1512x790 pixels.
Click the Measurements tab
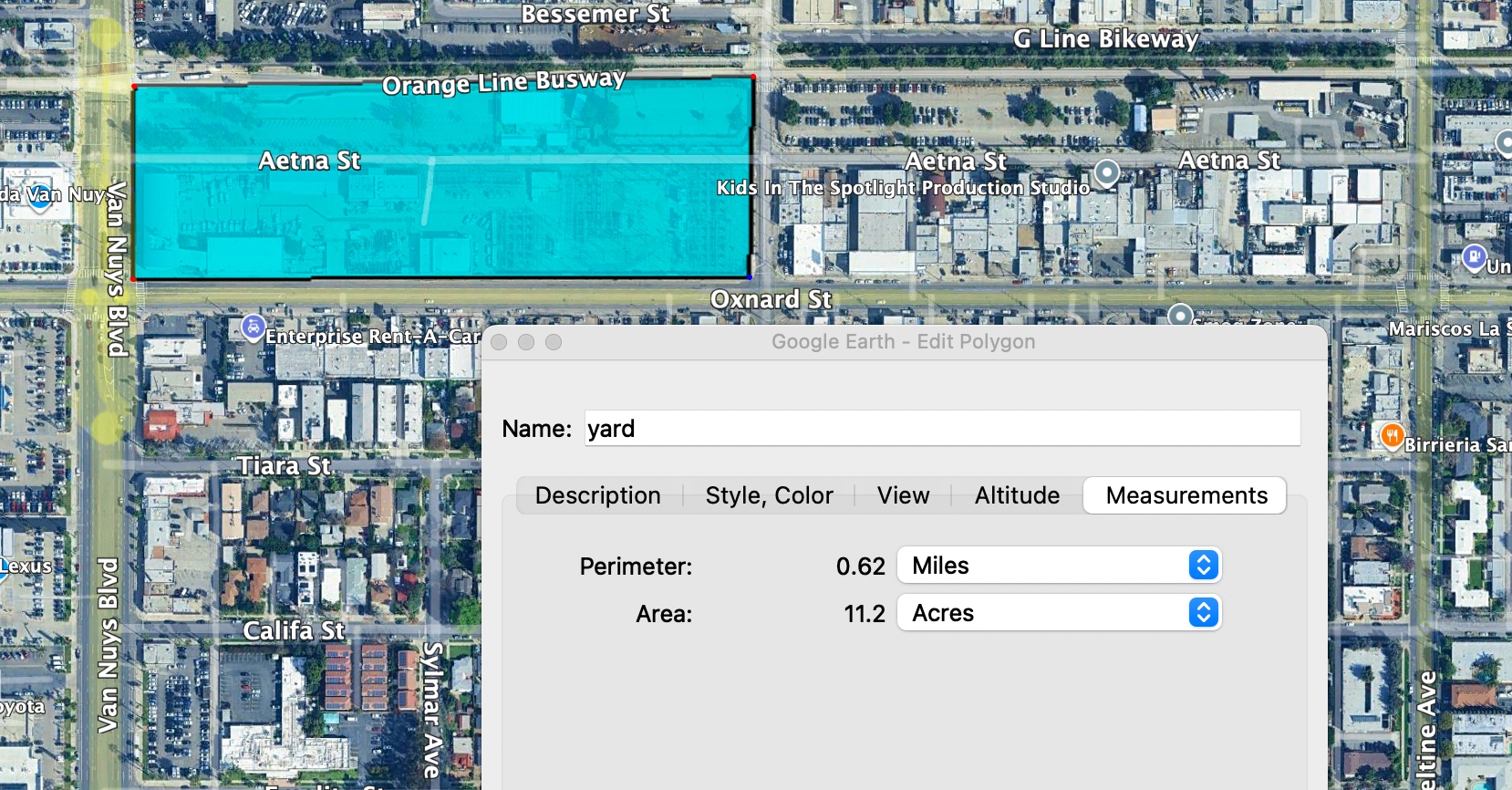coord(1186,495)
